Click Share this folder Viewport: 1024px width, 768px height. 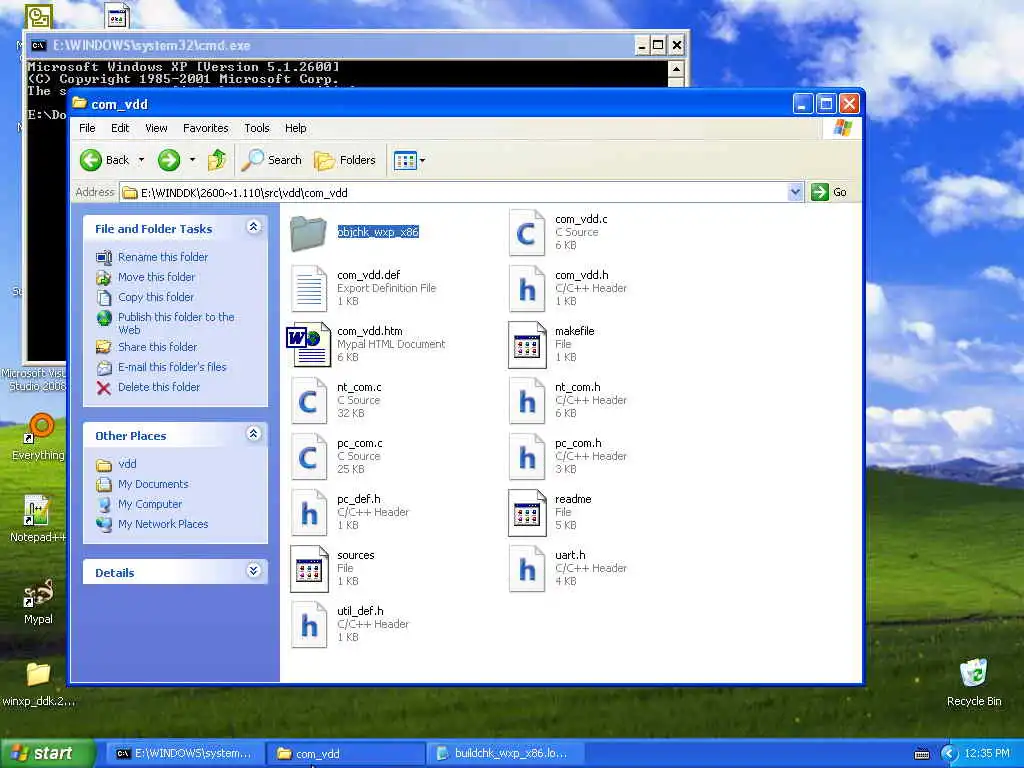click(x=157, y=347)
